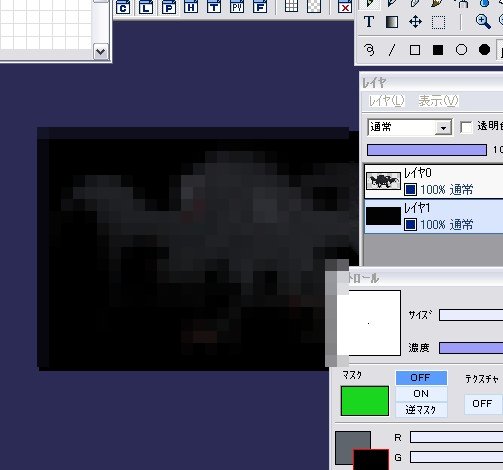Open the 表示(V) menu in layer panel
The image size is (503, 470).
coord(438,101)
